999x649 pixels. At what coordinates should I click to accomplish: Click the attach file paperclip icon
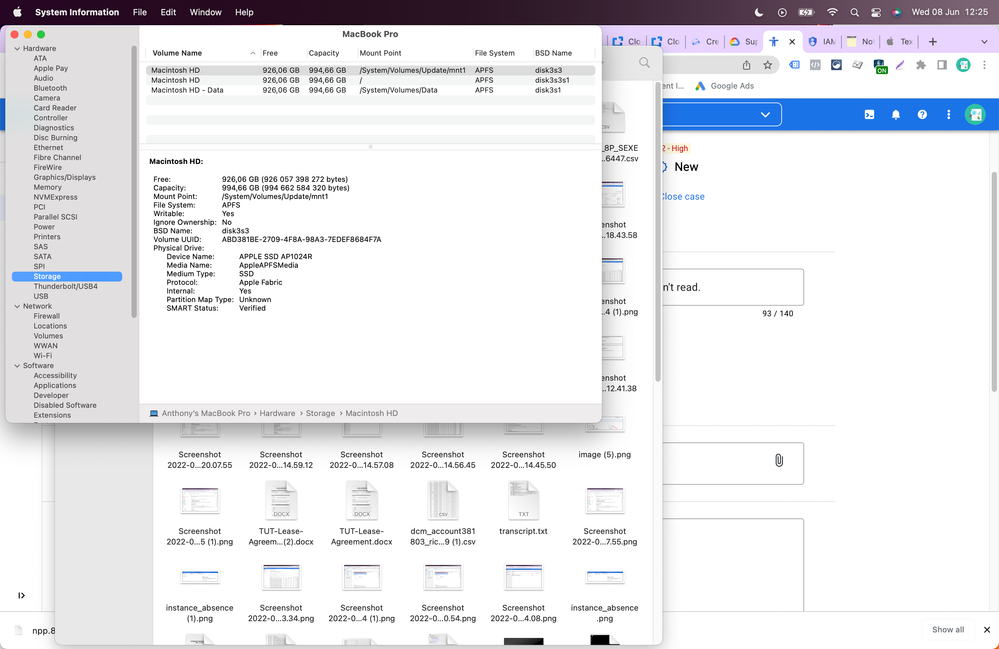[x=779, y=460]
